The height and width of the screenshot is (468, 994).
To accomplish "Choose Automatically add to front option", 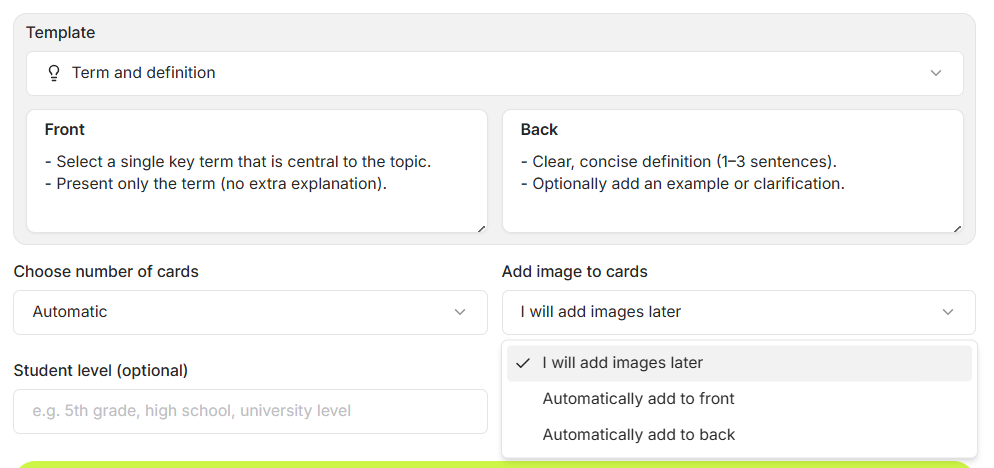I will click(x=739, y=399).
